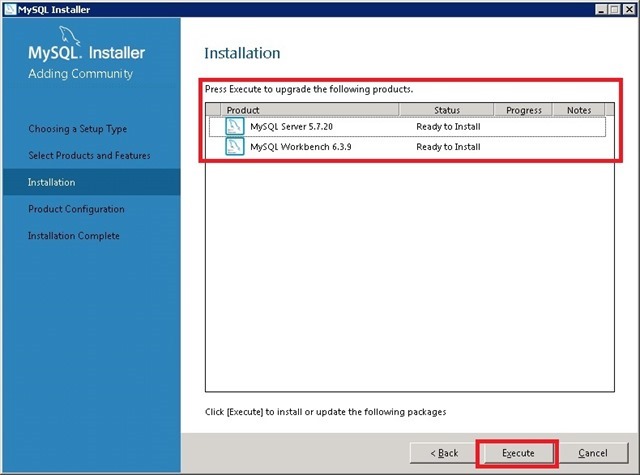This screenshot has width=640, height=475.
Task: Select the Installation step in sidebar
Action: point(91,182)
